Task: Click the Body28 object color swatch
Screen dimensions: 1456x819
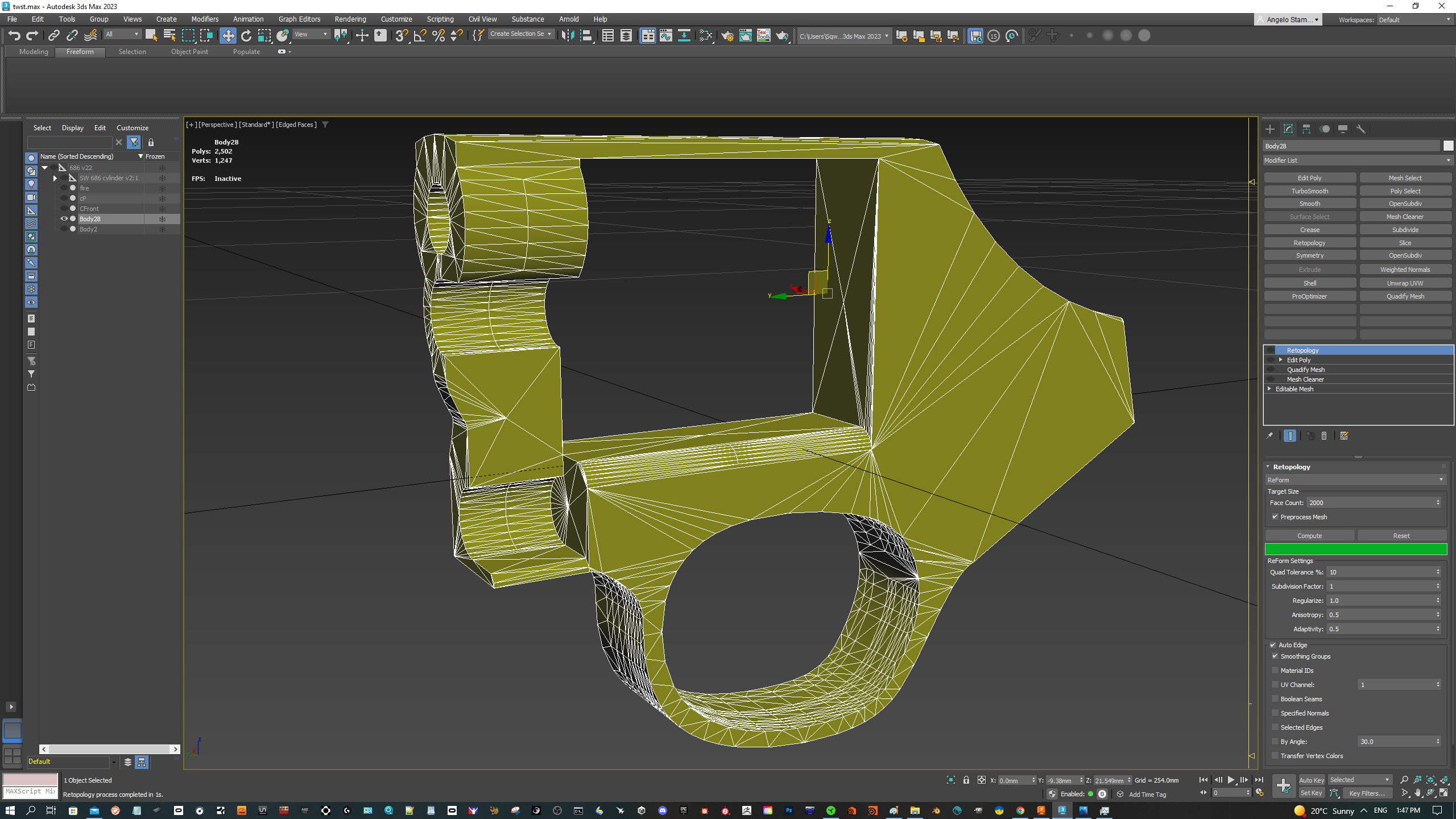Action: click(x=1448, y=146)
